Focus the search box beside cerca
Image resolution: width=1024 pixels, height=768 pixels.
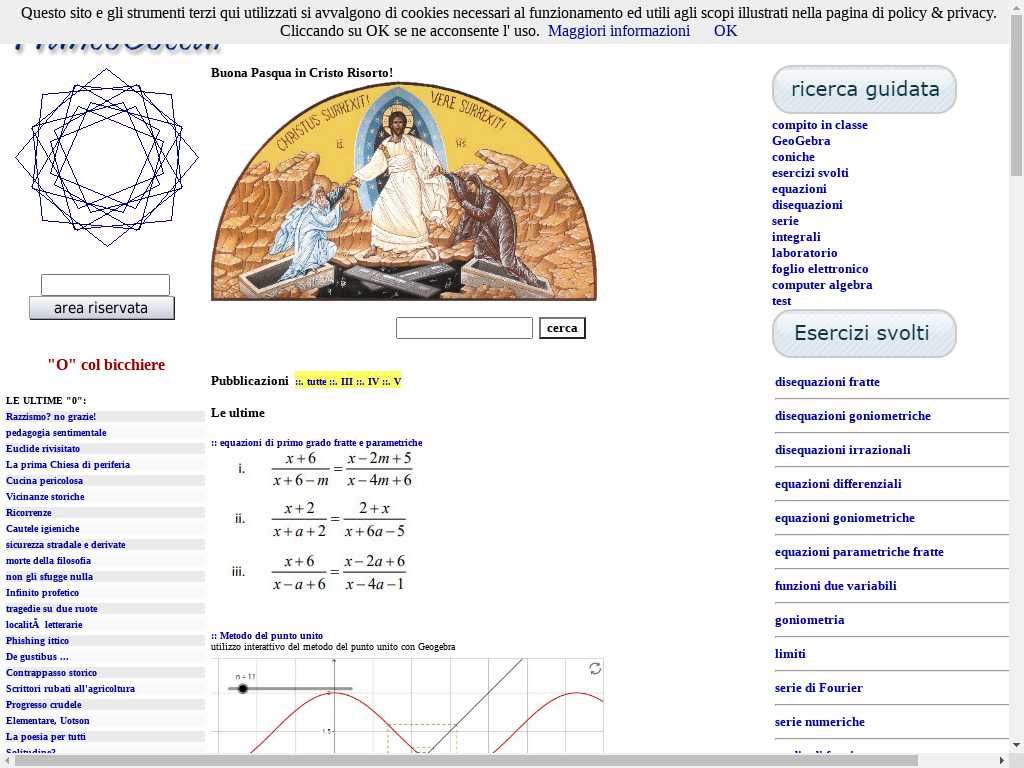(464, 328)
